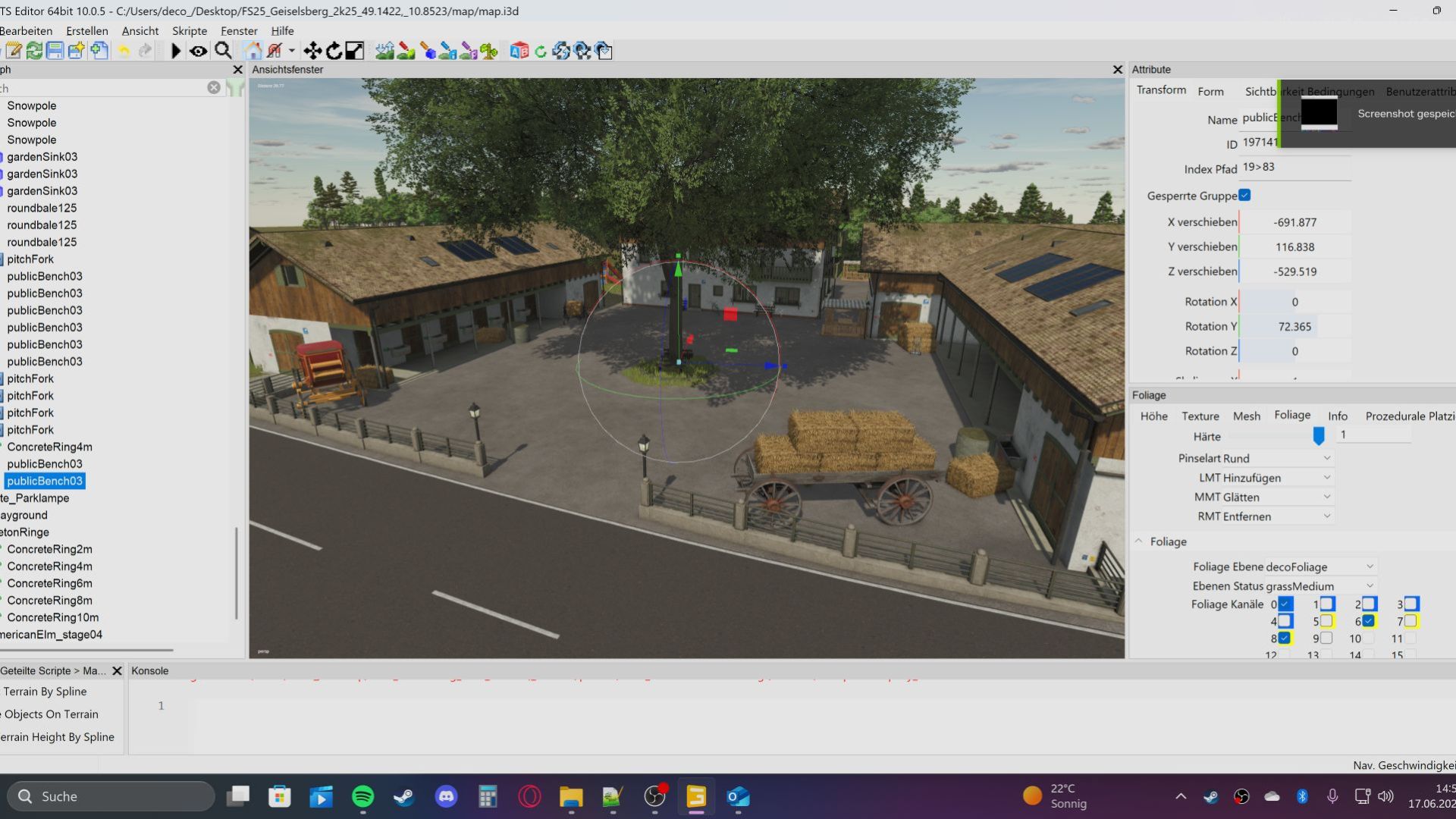Click the black play arrow icon

click(176, 51)
